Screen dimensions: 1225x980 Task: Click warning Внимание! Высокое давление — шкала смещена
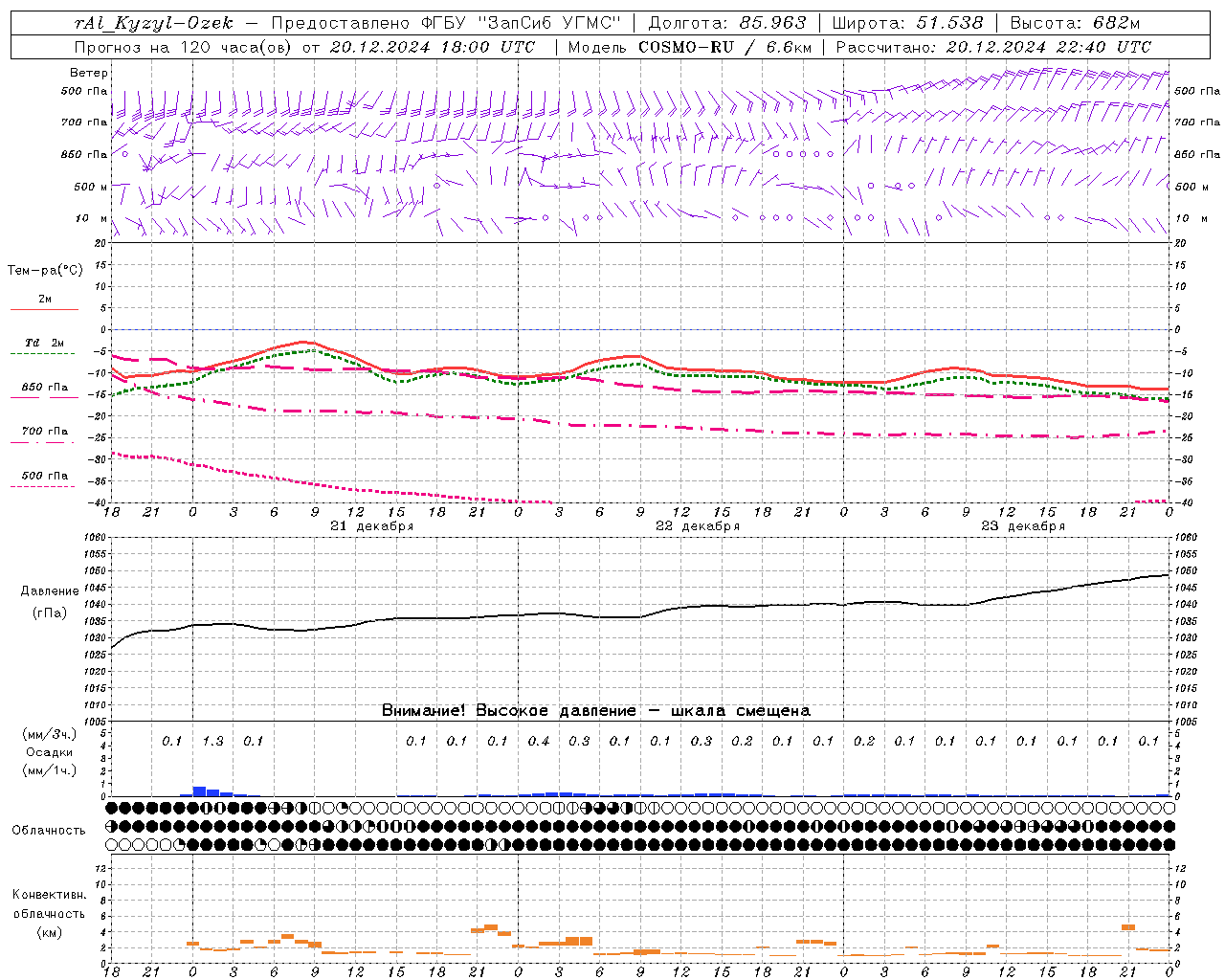click(596, 710)
